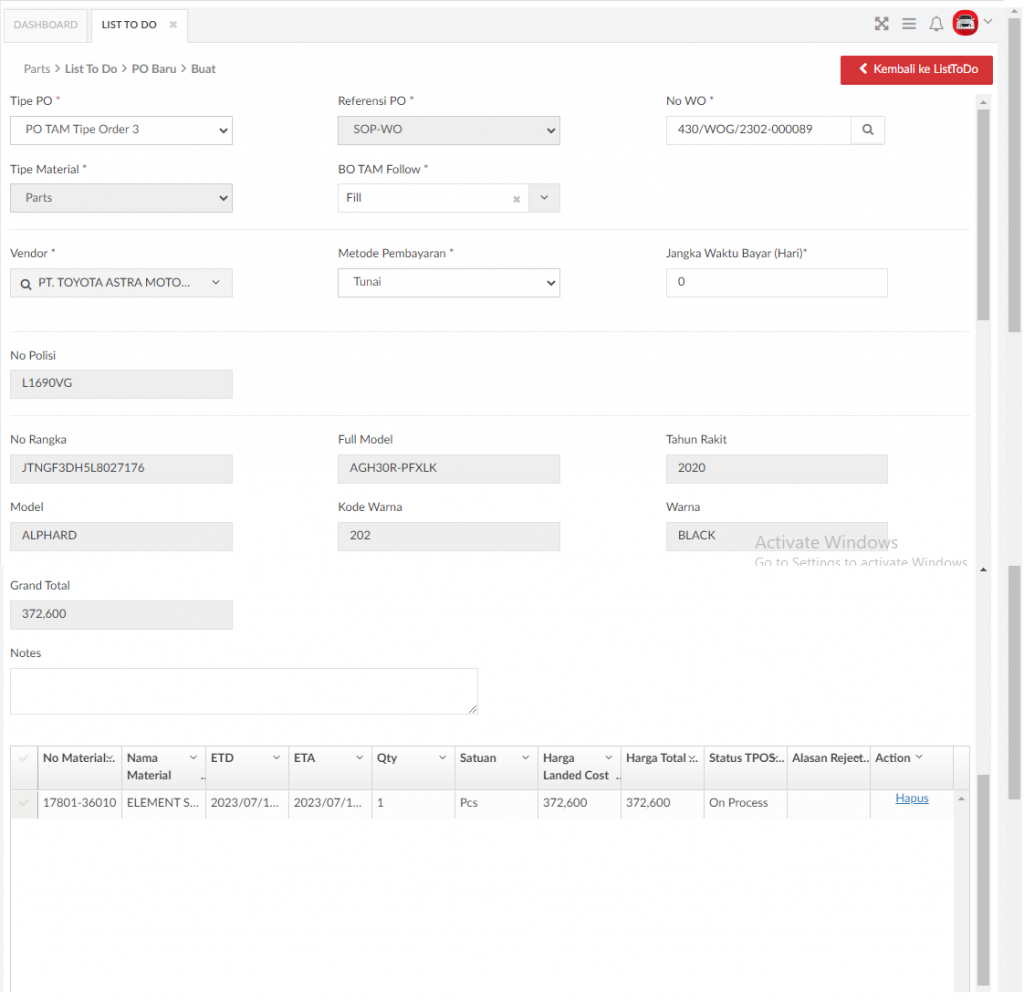
Task: Open Harga Landed Cost column menu
Action: 608,758
